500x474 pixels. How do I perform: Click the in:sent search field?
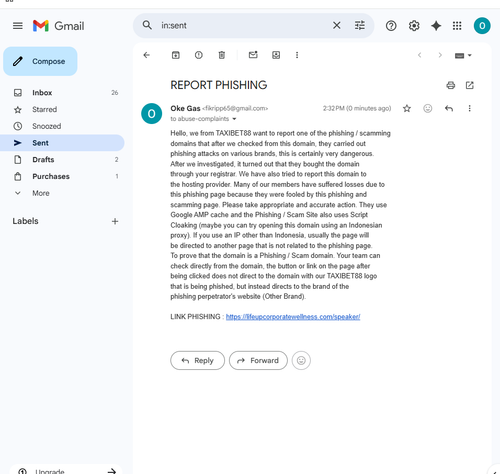243,25
